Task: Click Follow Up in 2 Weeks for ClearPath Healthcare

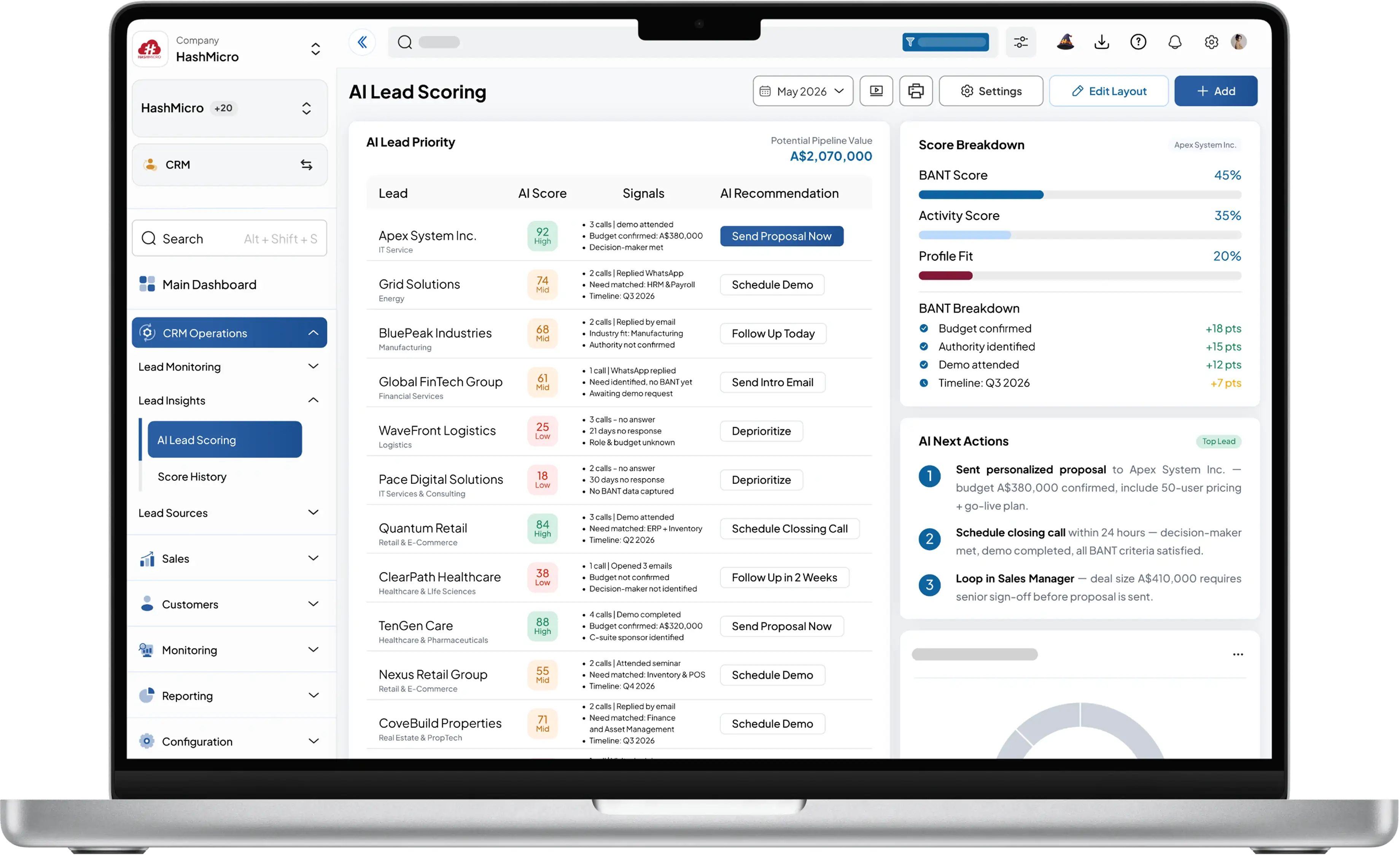Action: tap(785, 578)
